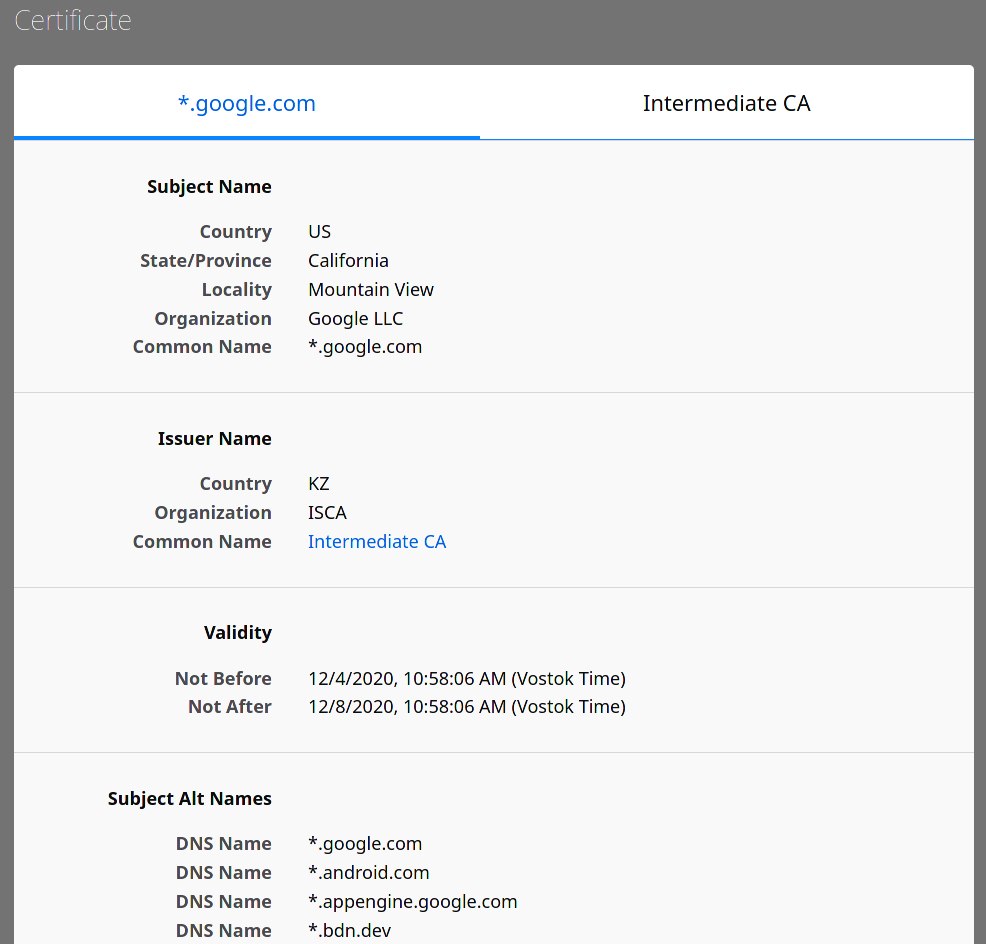This screenshot has width=986, height=944.
Task: Select the Organization value Google LLC
Action: point(355,318)
